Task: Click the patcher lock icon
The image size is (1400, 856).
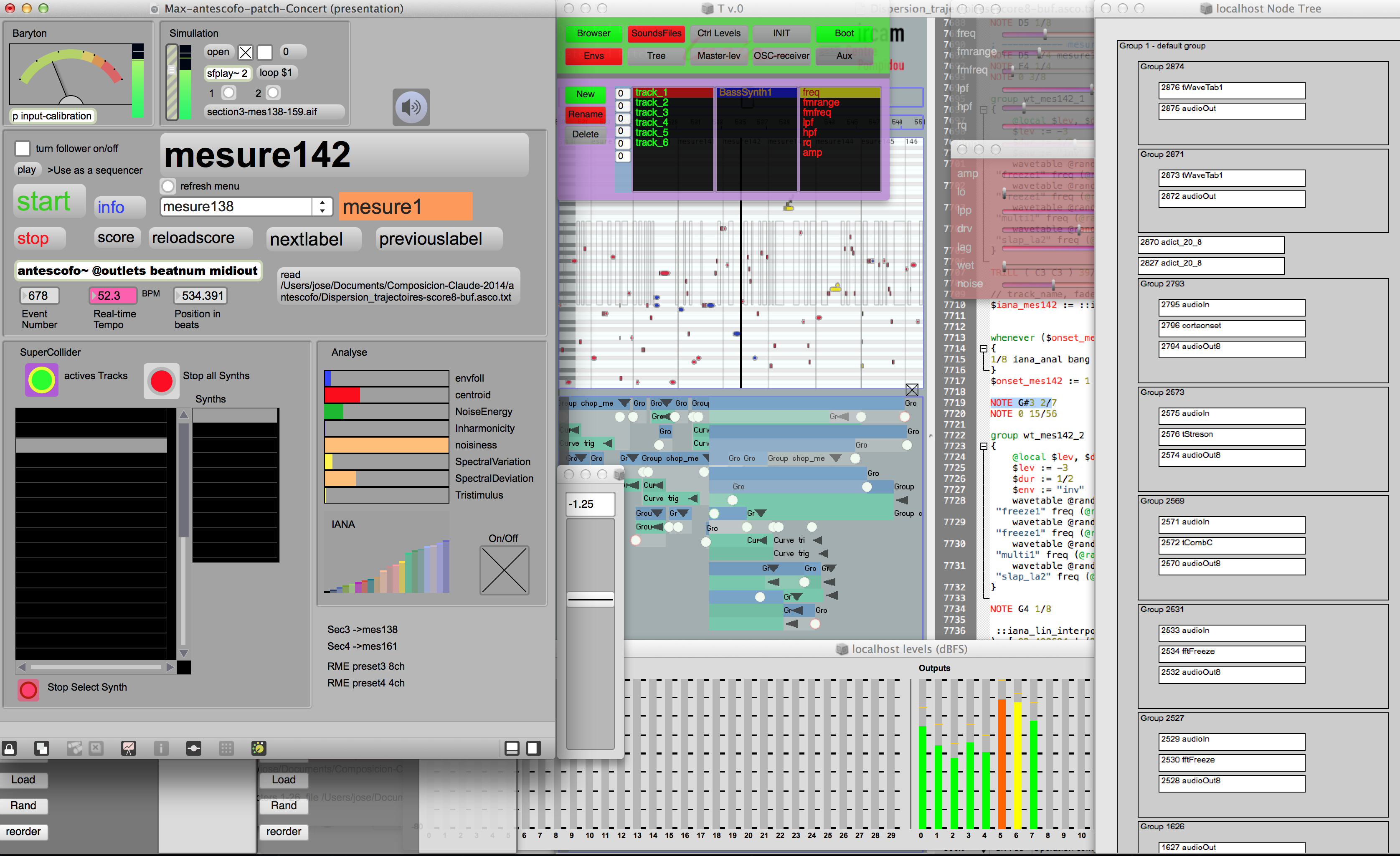Action: [10, 748]
